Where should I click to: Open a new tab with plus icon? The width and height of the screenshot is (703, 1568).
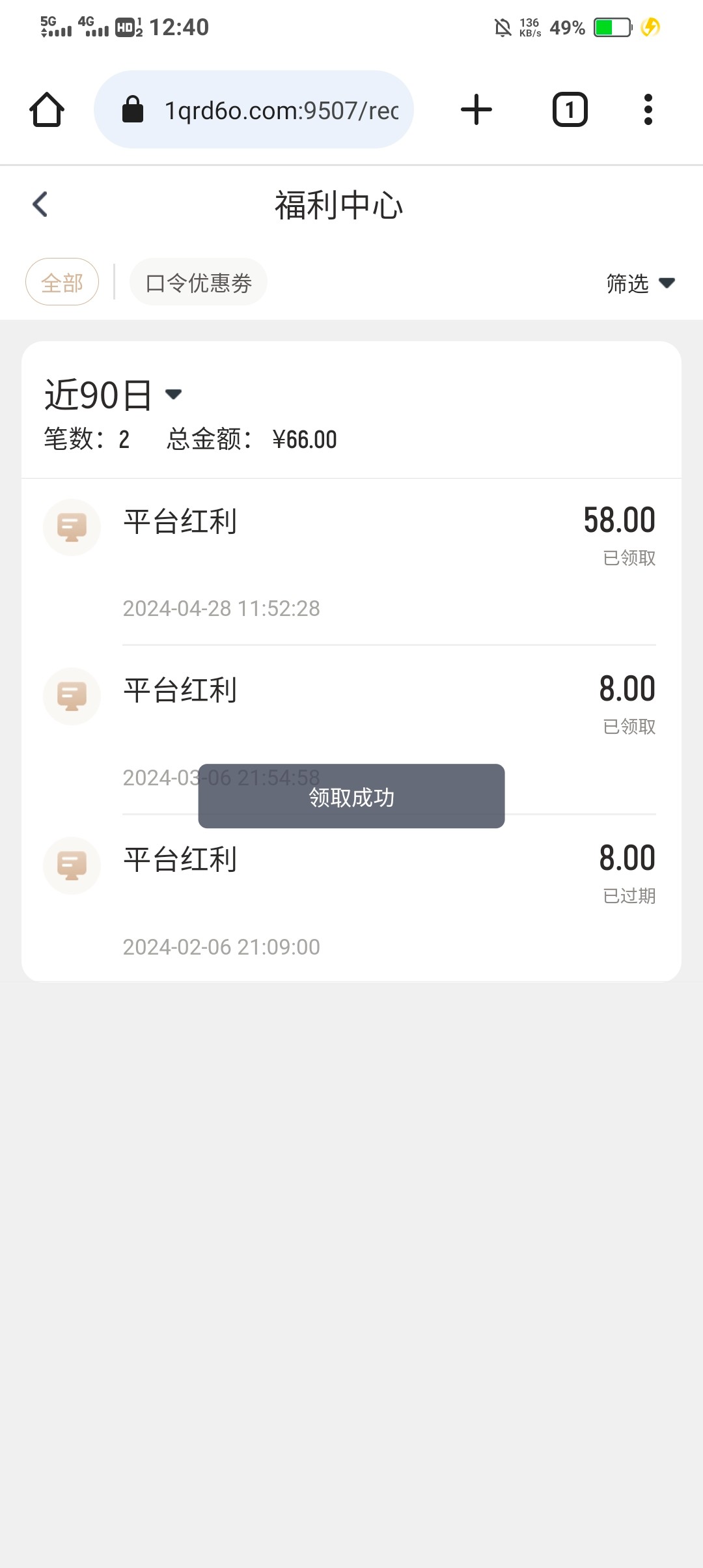click(476, 109)
